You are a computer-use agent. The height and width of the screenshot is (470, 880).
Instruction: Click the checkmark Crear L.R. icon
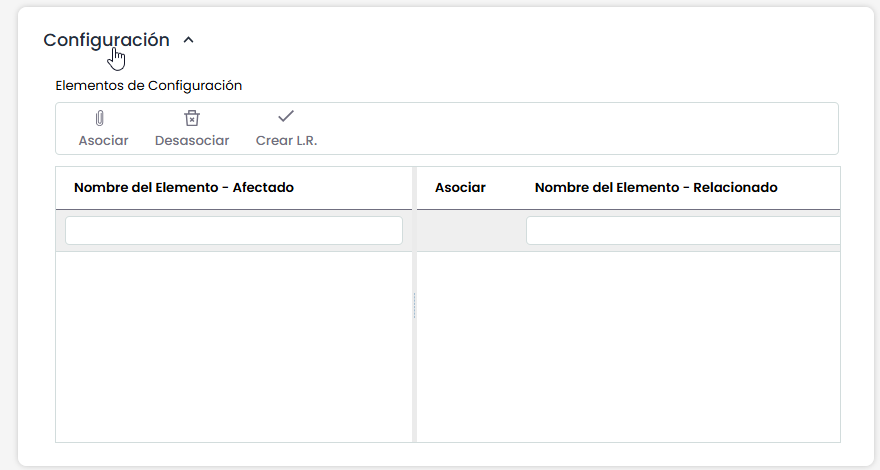tap(286, 116)
